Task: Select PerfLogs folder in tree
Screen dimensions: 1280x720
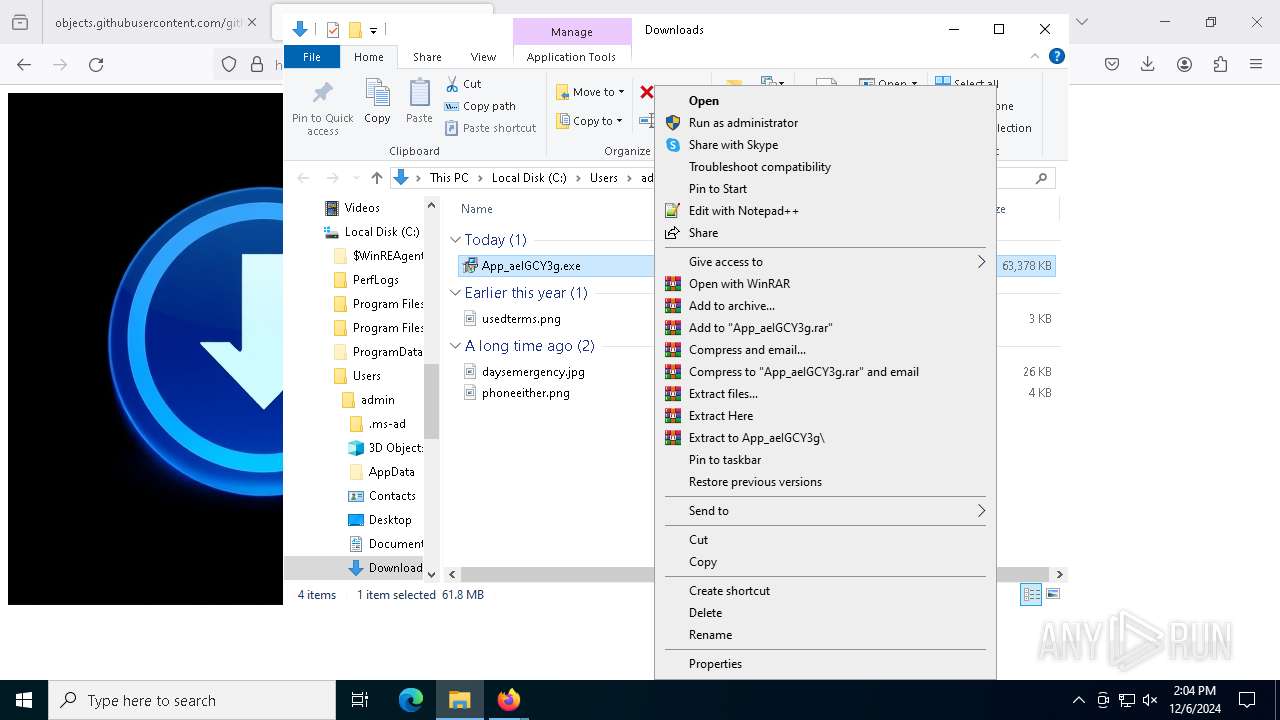Action: pos(375,280)
